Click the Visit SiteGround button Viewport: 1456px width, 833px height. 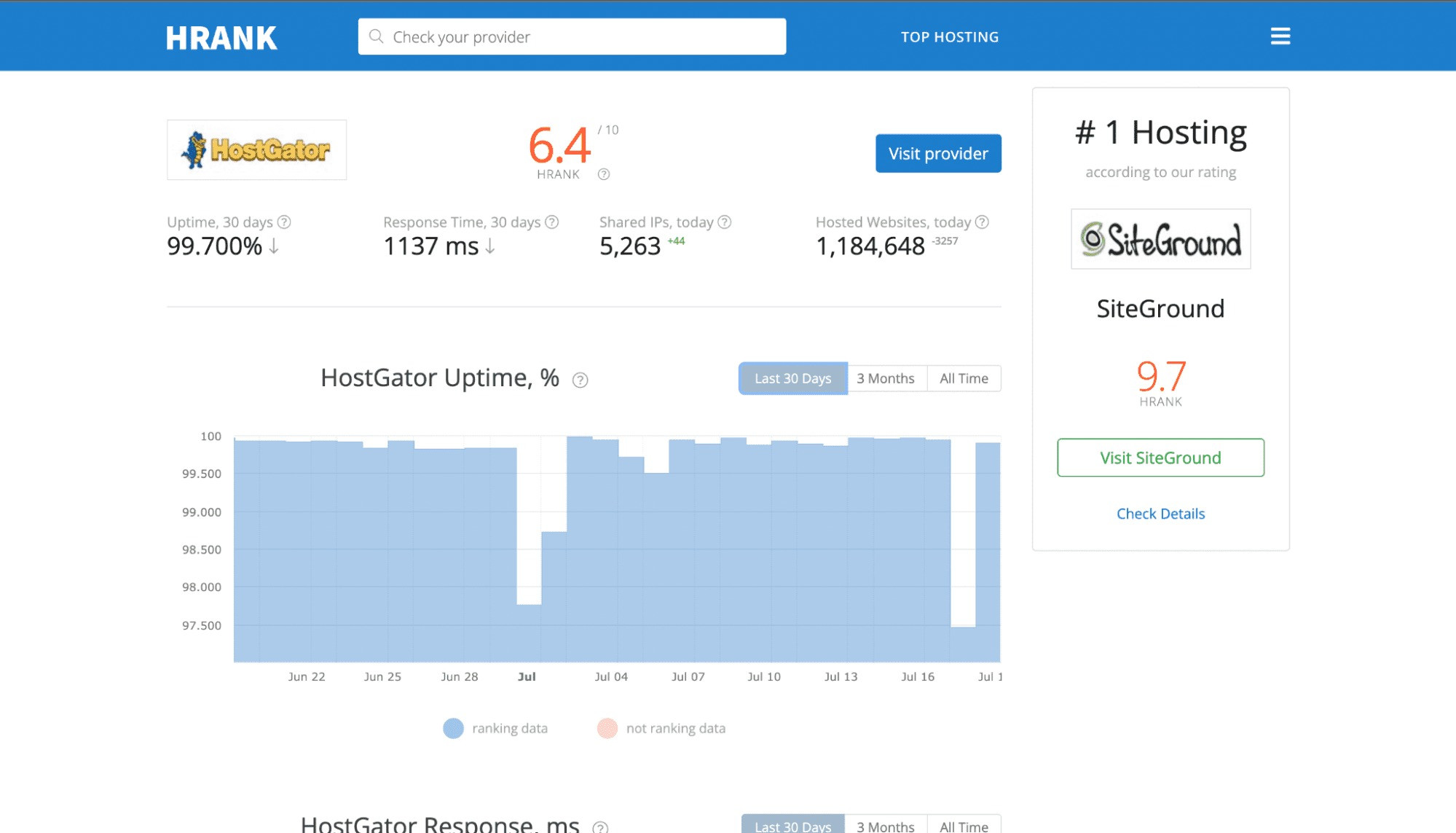point(1160,458)
